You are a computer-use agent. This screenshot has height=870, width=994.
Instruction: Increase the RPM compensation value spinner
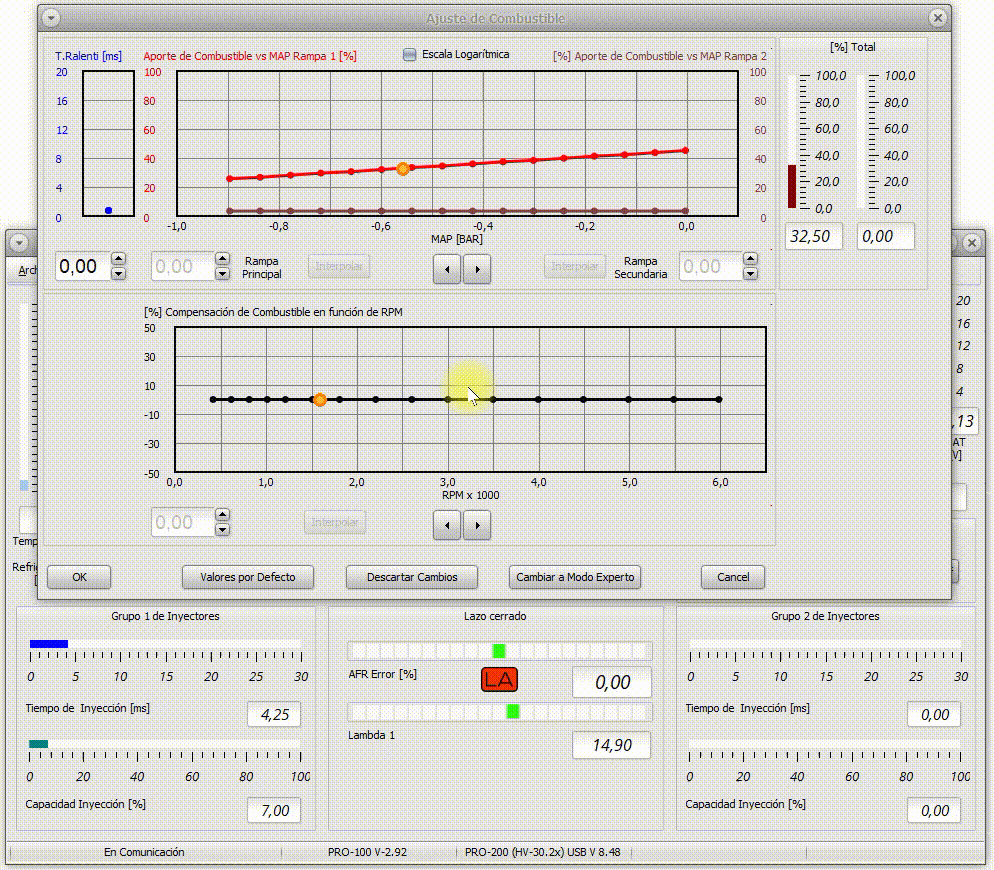point(222,514)
